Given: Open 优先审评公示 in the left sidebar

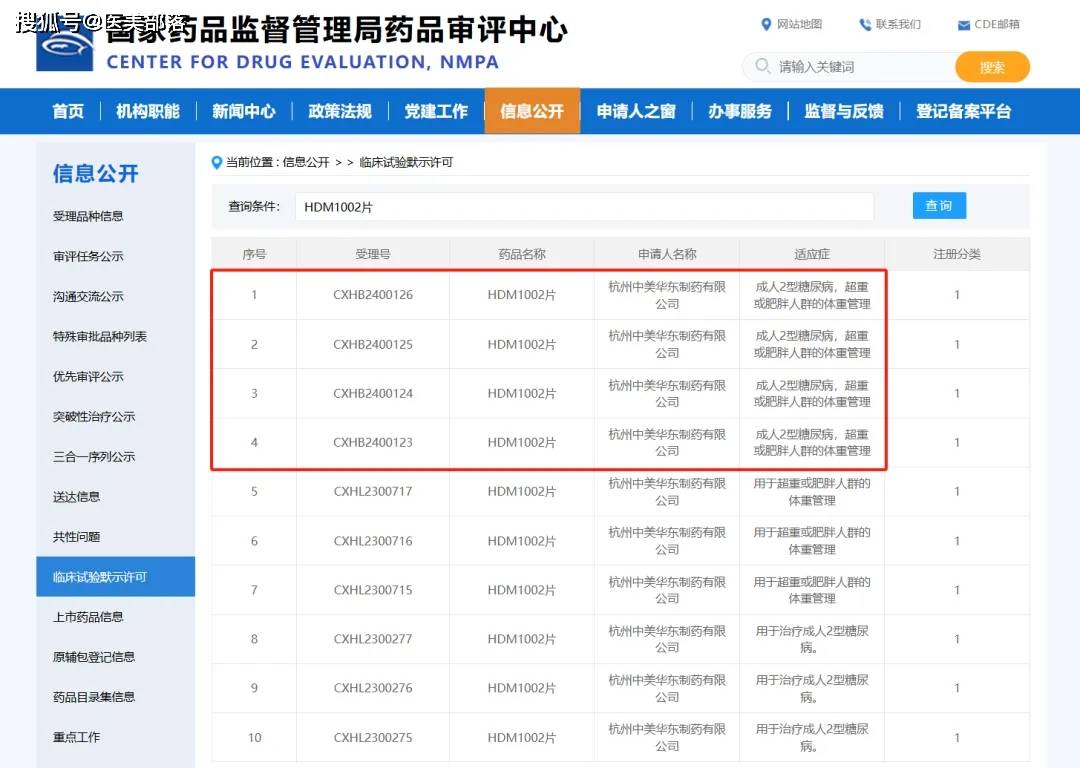Looking at the screenshot, I should tap(88, 377).
